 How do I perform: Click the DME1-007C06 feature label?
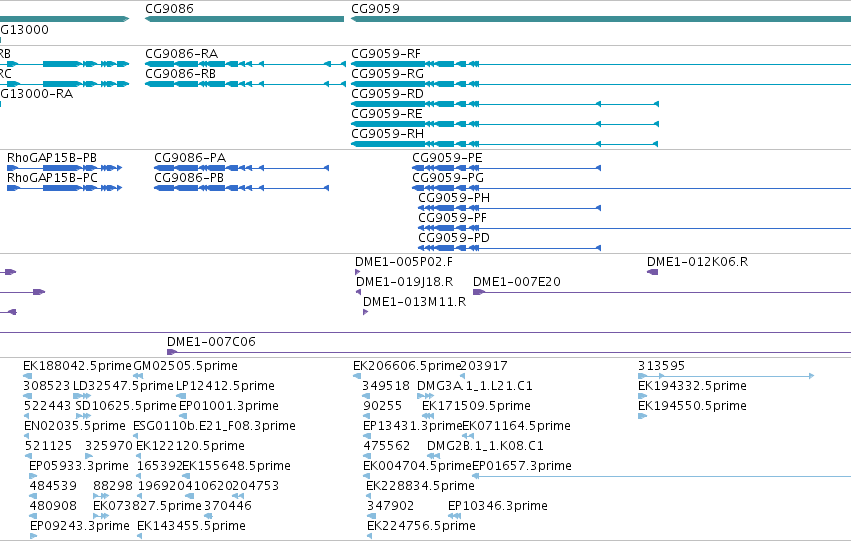point(211,342)
